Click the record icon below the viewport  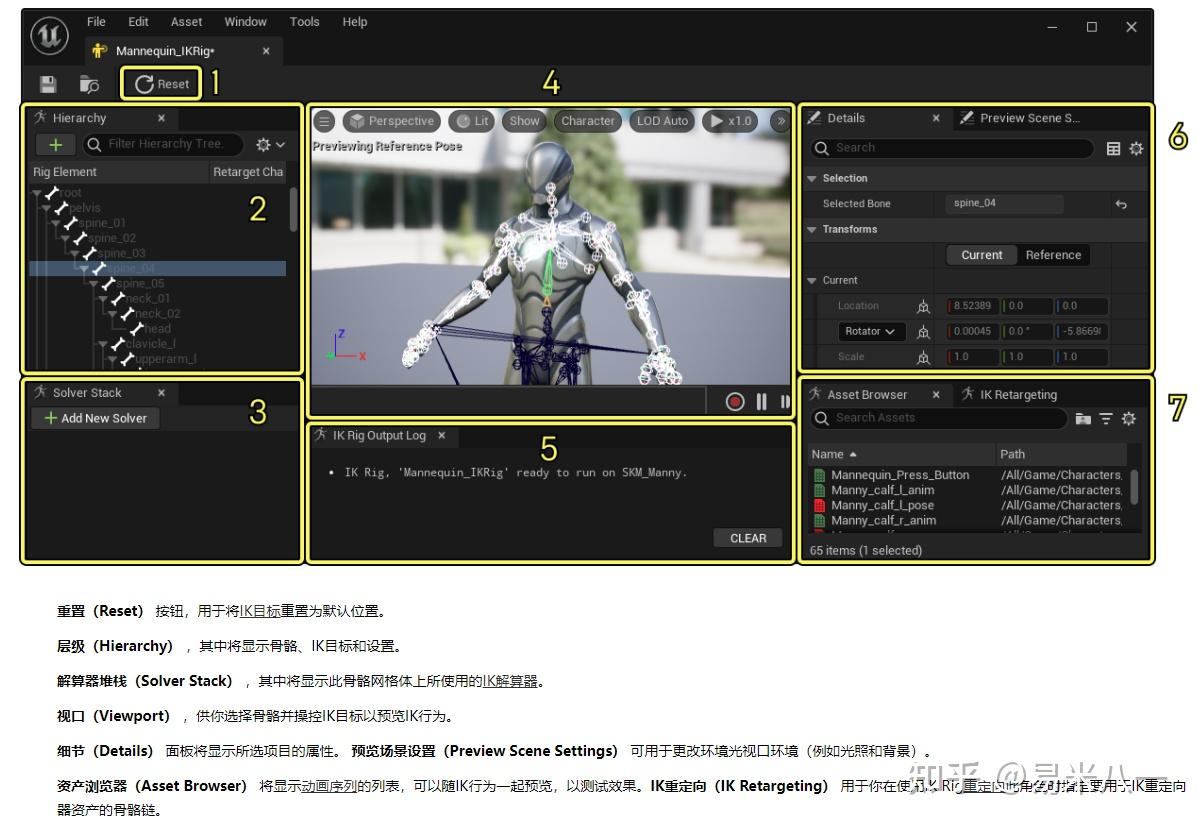(734, 401)
